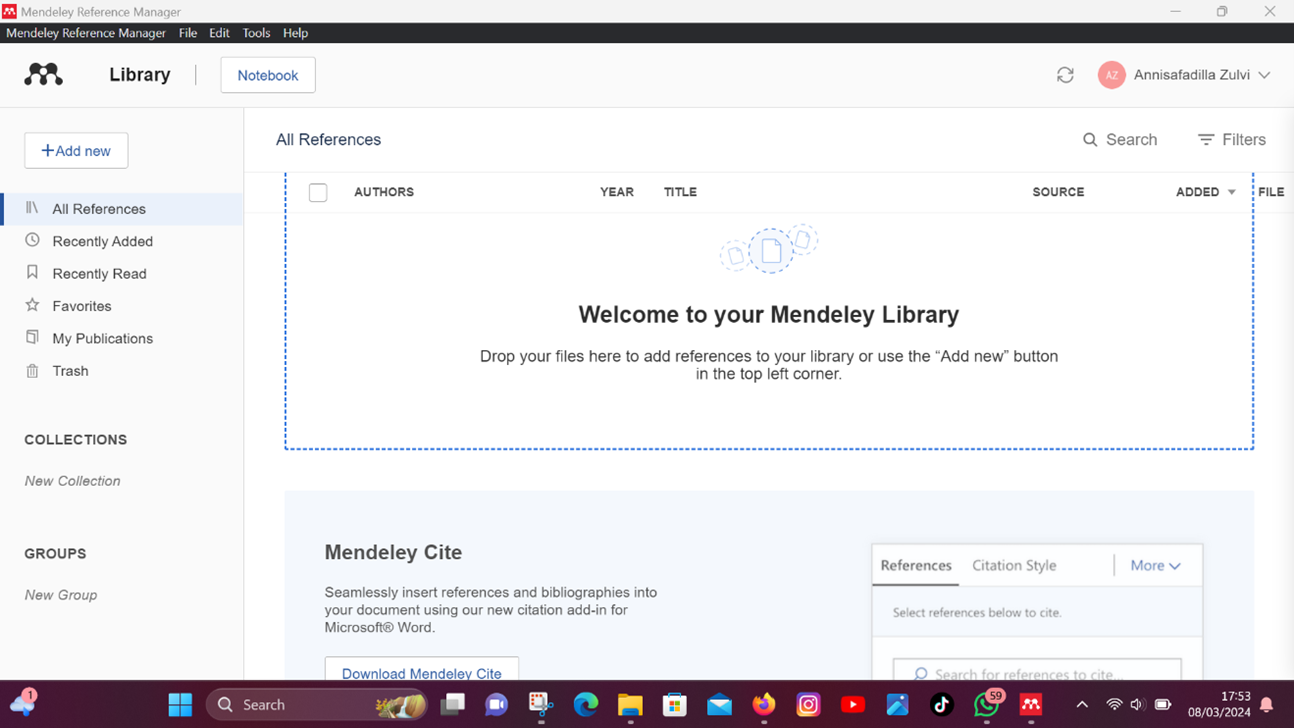
Task: Open the File menu
Action: coord(188,33)
